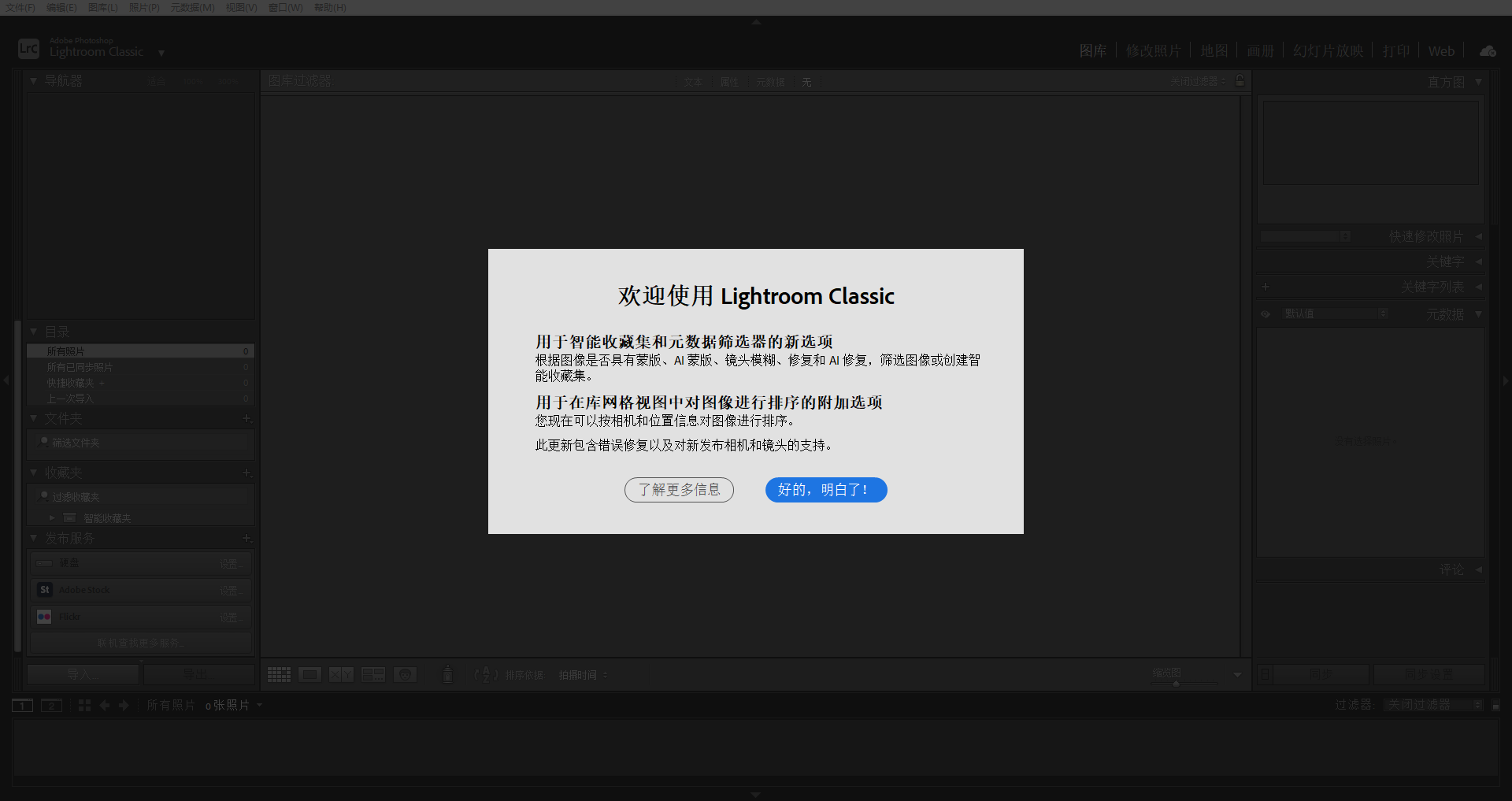Image resolution: width=1512 pixels, height=801 pixels.
Task: Click the 导入 button
Action: point(83,674)
